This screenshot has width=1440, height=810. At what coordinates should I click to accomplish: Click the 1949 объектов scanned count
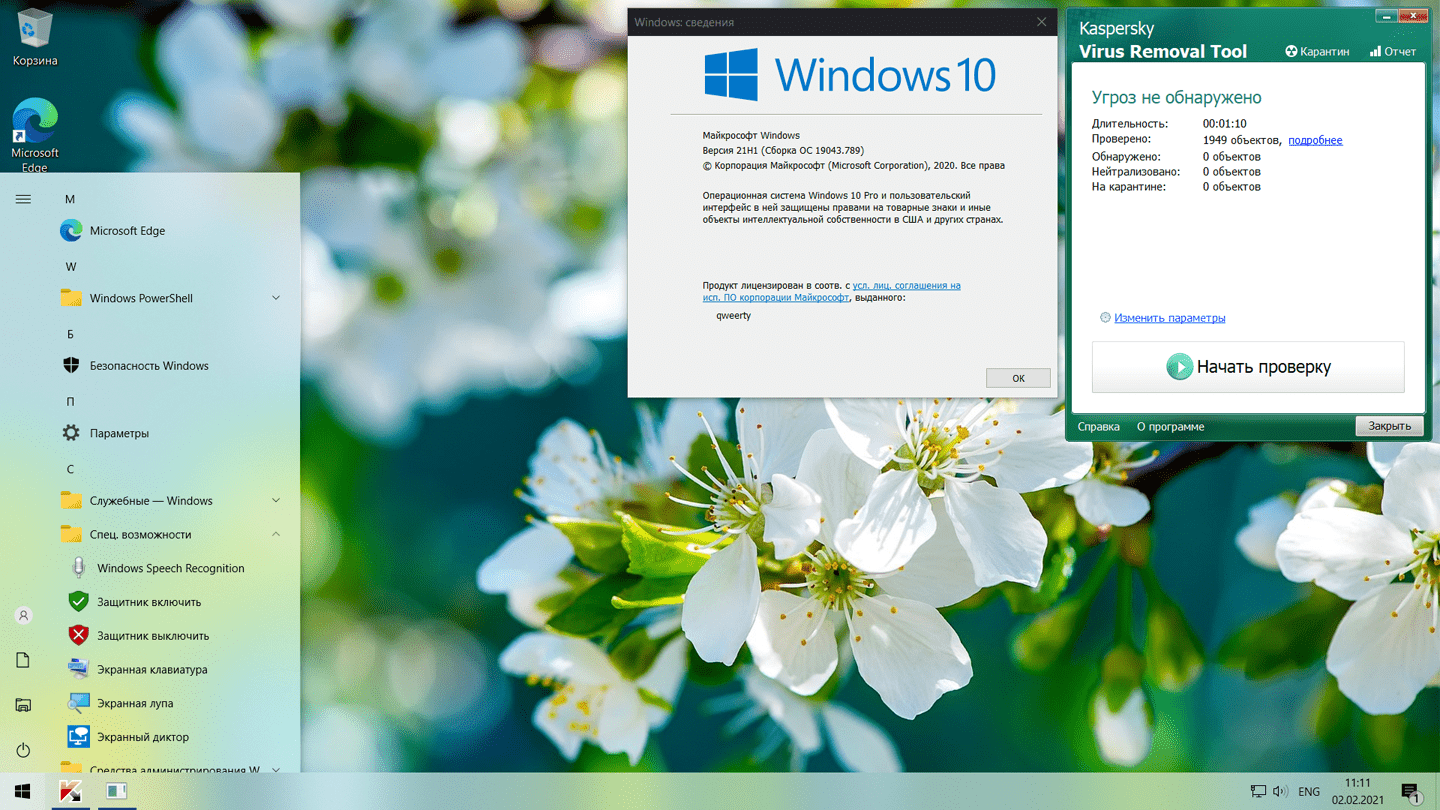[x=1241, y=140]
